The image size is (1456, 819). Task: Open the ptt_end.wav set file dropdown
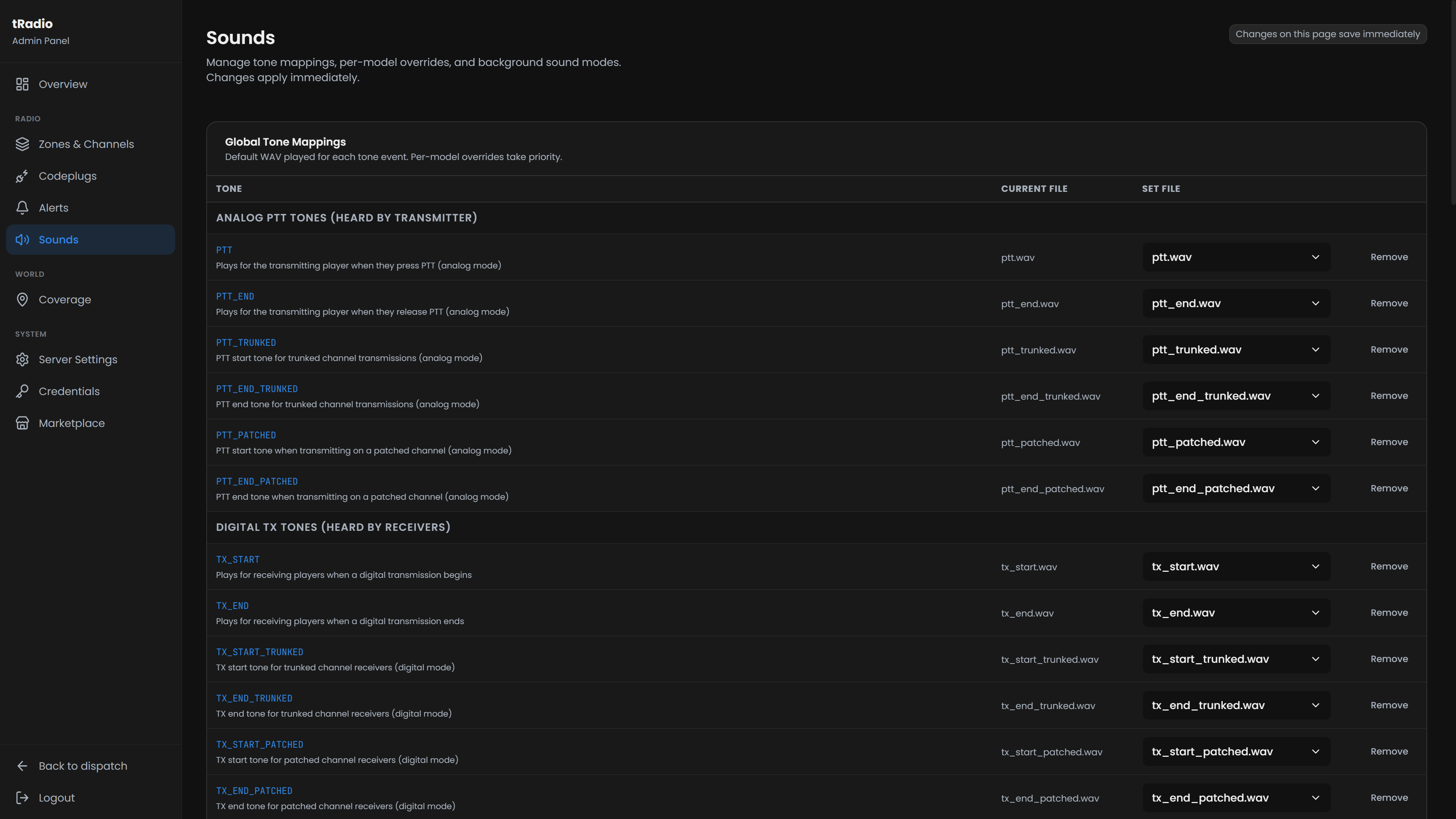pyautogui.click(x=1236, y=303)
